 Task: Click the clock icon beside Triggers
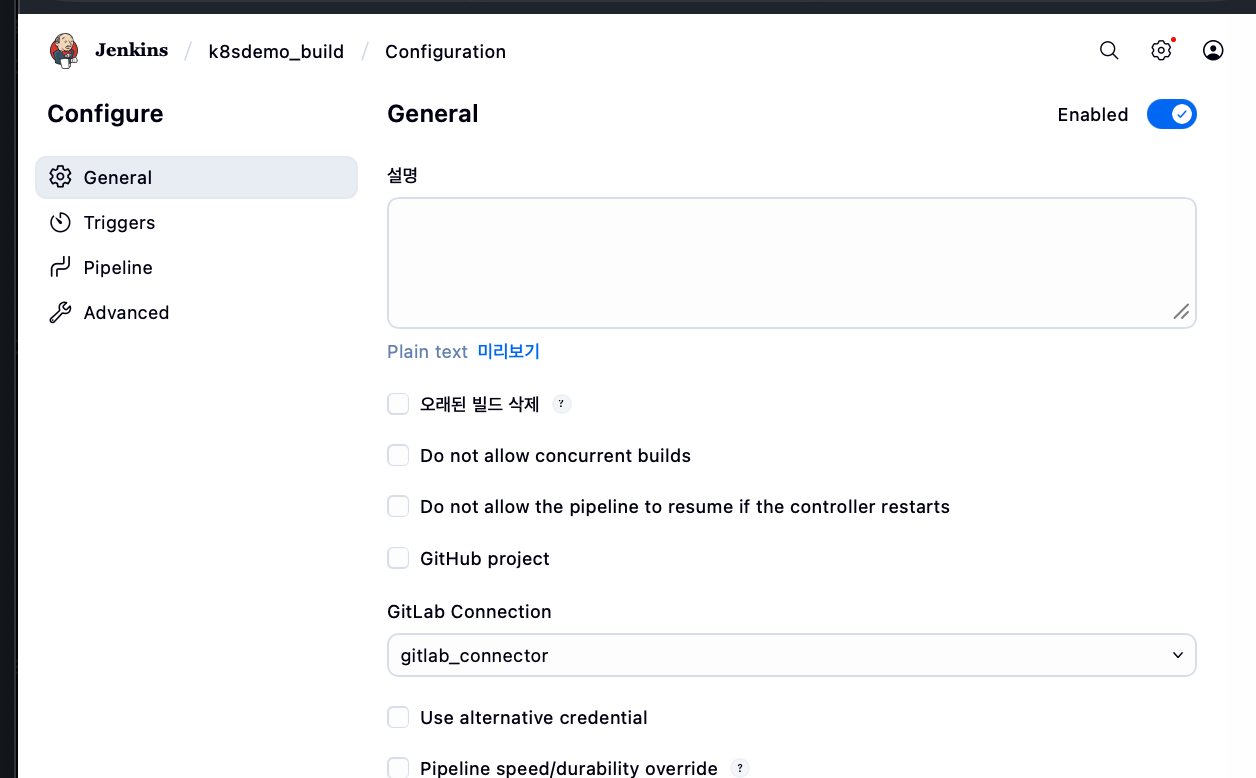click(61, 222)
